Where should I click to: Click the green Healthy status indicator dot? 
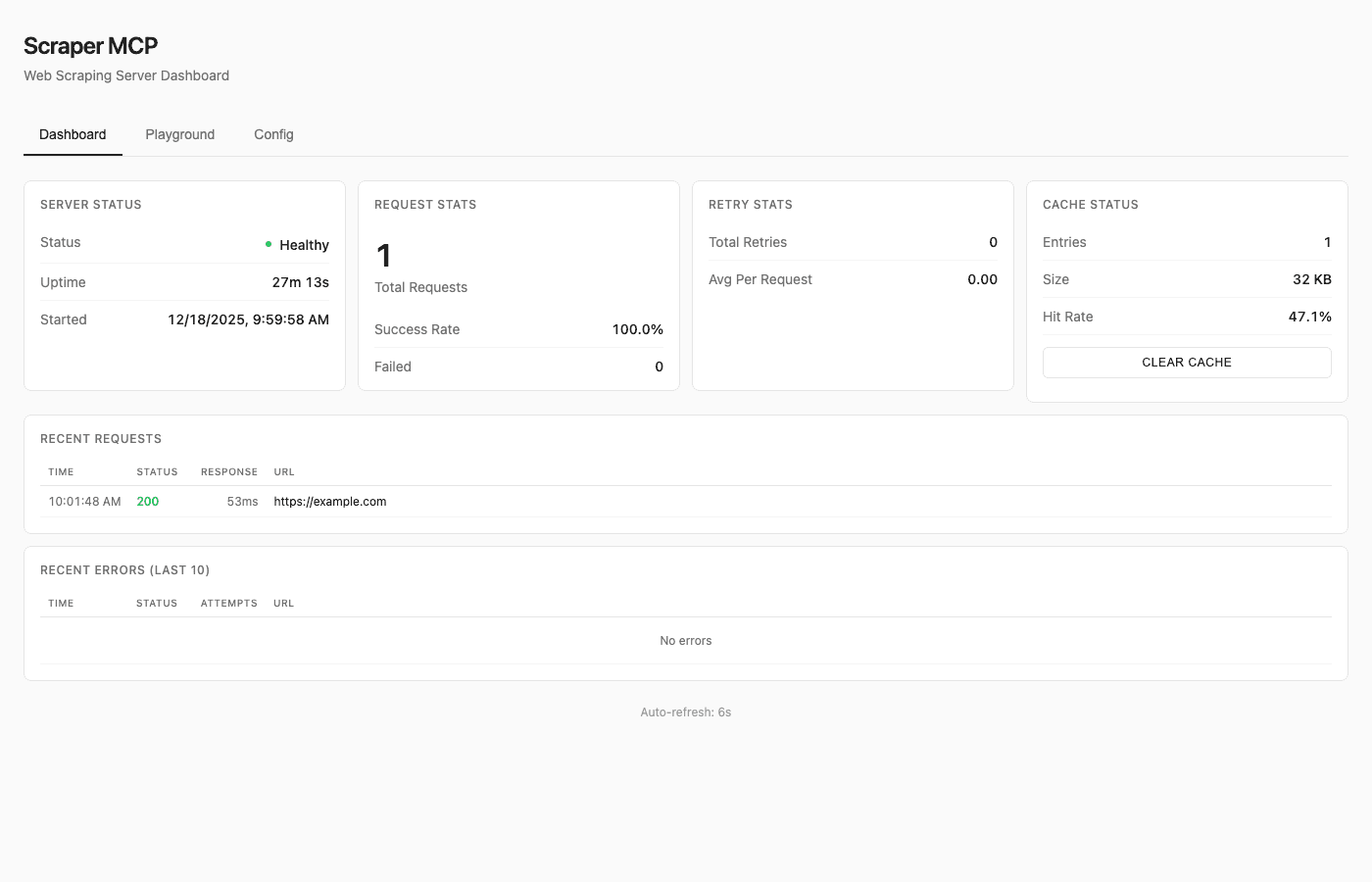pyautogui.click(x=269, y=244)
